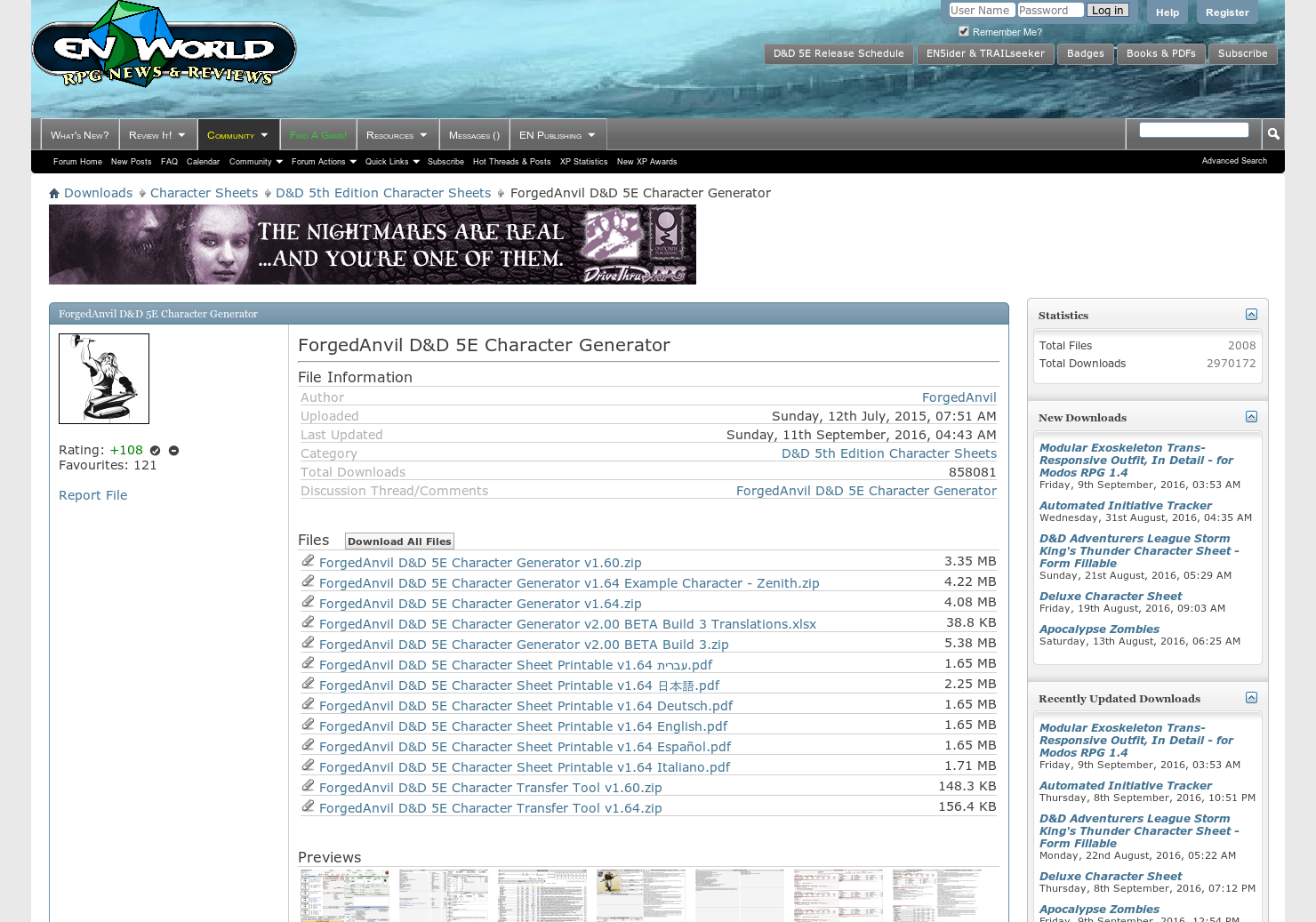Click the search magnifier icon
This screenshot has height=922, width=1316.
[1273, 133]
